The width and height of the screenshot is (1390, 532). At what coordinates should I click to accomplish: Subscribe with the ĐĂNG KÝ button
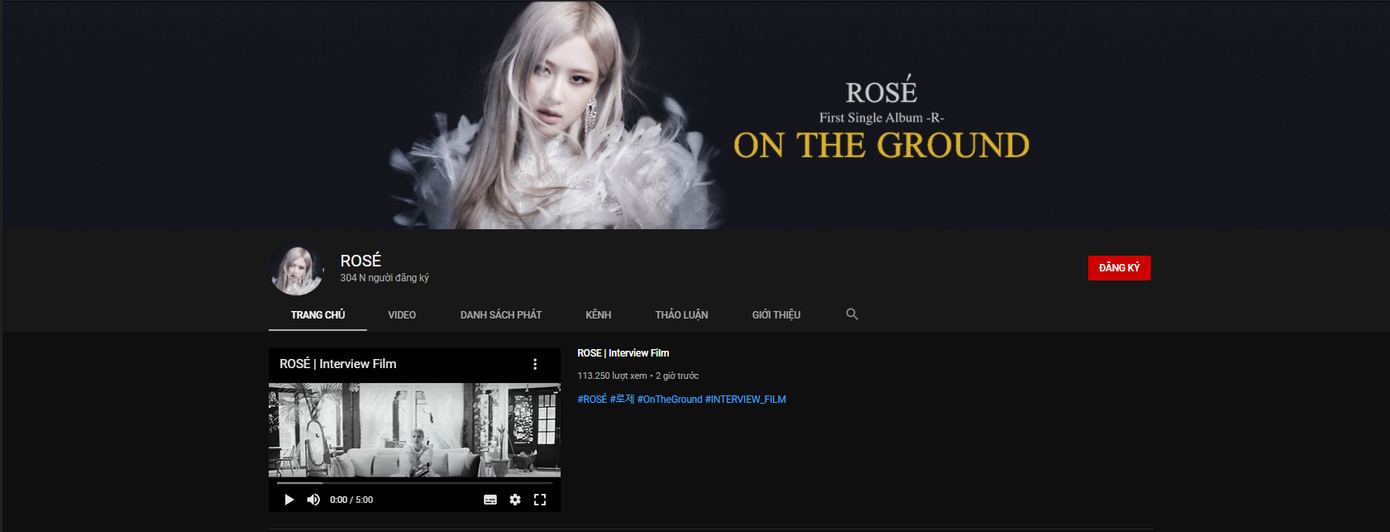click(1119, 268)
